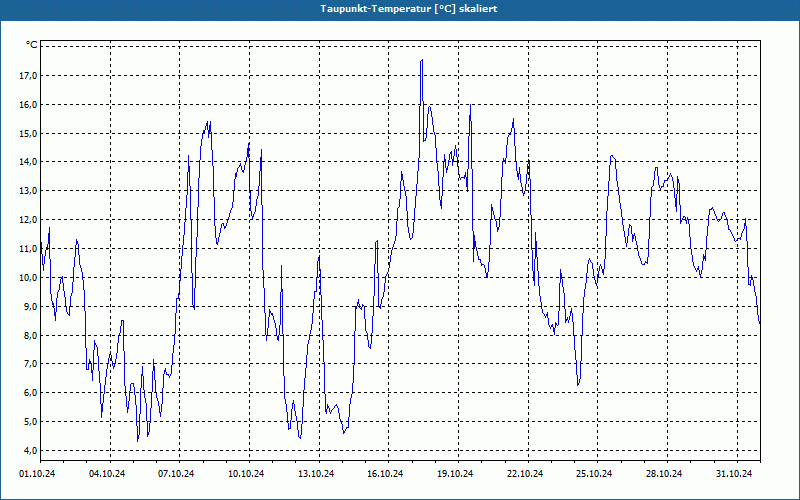Screen dimensions: 800x500
Task: Click the °C unit label
Action: [32, 45]
